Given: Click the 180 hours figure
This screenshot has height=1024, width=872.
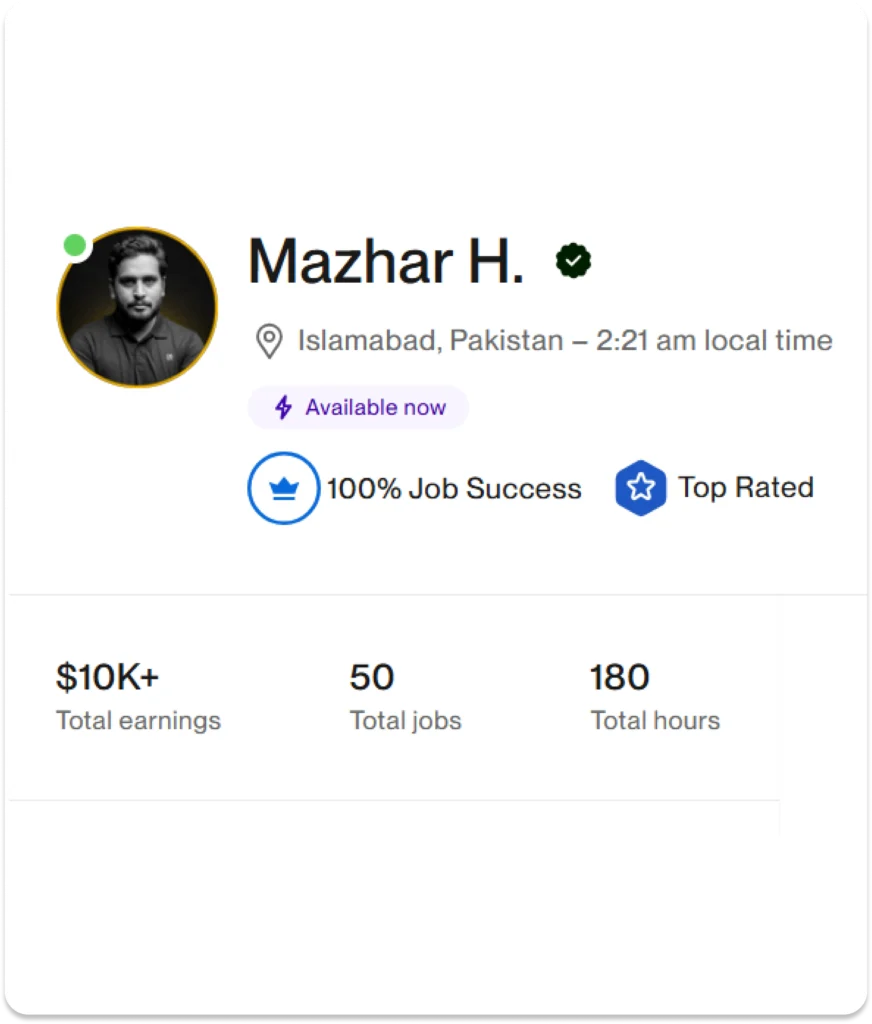Looking at the screenshot, I should (620, 677).
